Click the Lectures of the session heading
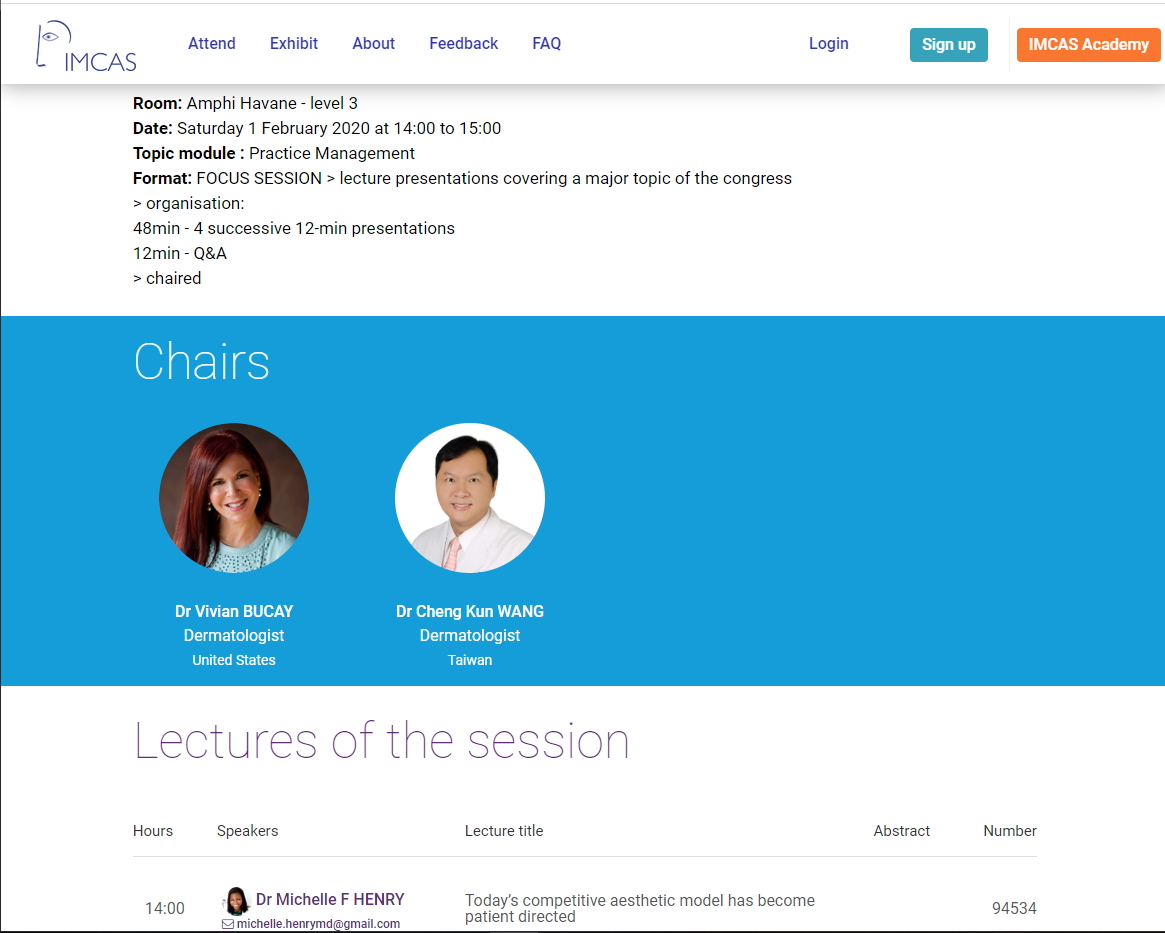 (x=381, y=741)
